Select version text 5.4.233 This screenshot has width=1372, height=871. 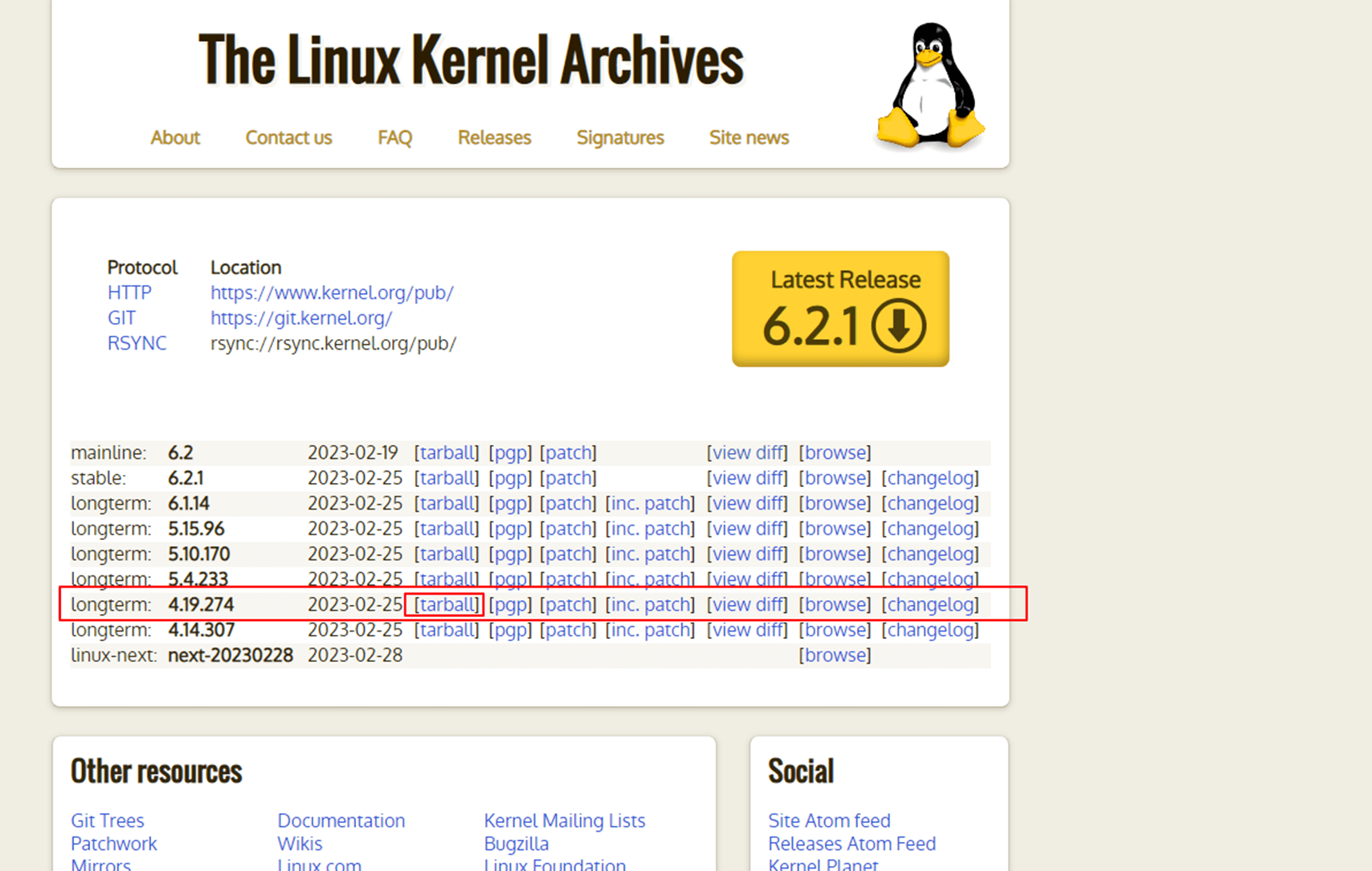[x=198, y=579]
